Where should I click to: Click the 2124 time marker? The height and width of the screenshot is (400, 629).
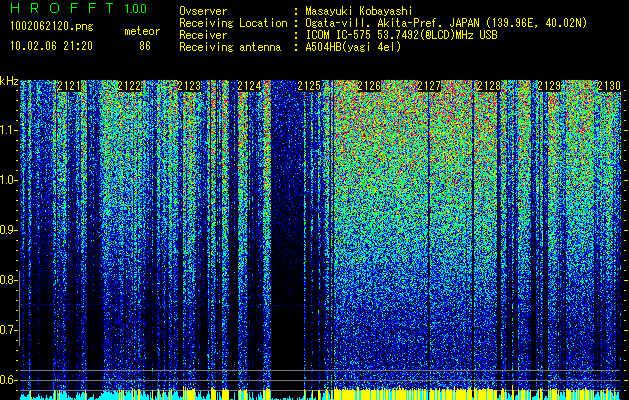pyautogui.click(x=249, y=86)
